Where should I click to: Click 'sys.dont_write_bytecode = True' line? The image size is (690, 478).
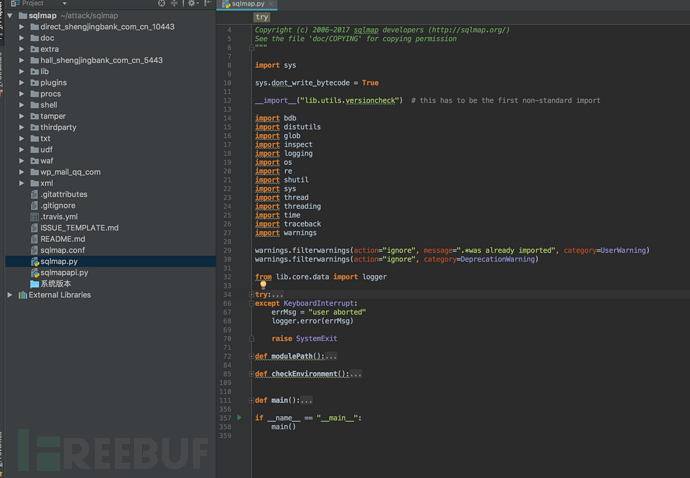[316, 83]
